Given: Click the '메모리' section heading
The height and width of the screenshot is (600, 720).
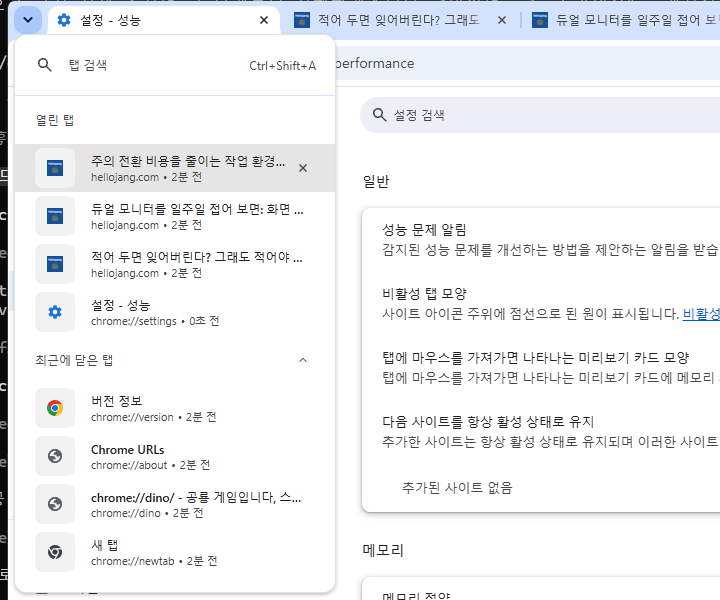Looking at the screenshot, I should tap(383, 550).
